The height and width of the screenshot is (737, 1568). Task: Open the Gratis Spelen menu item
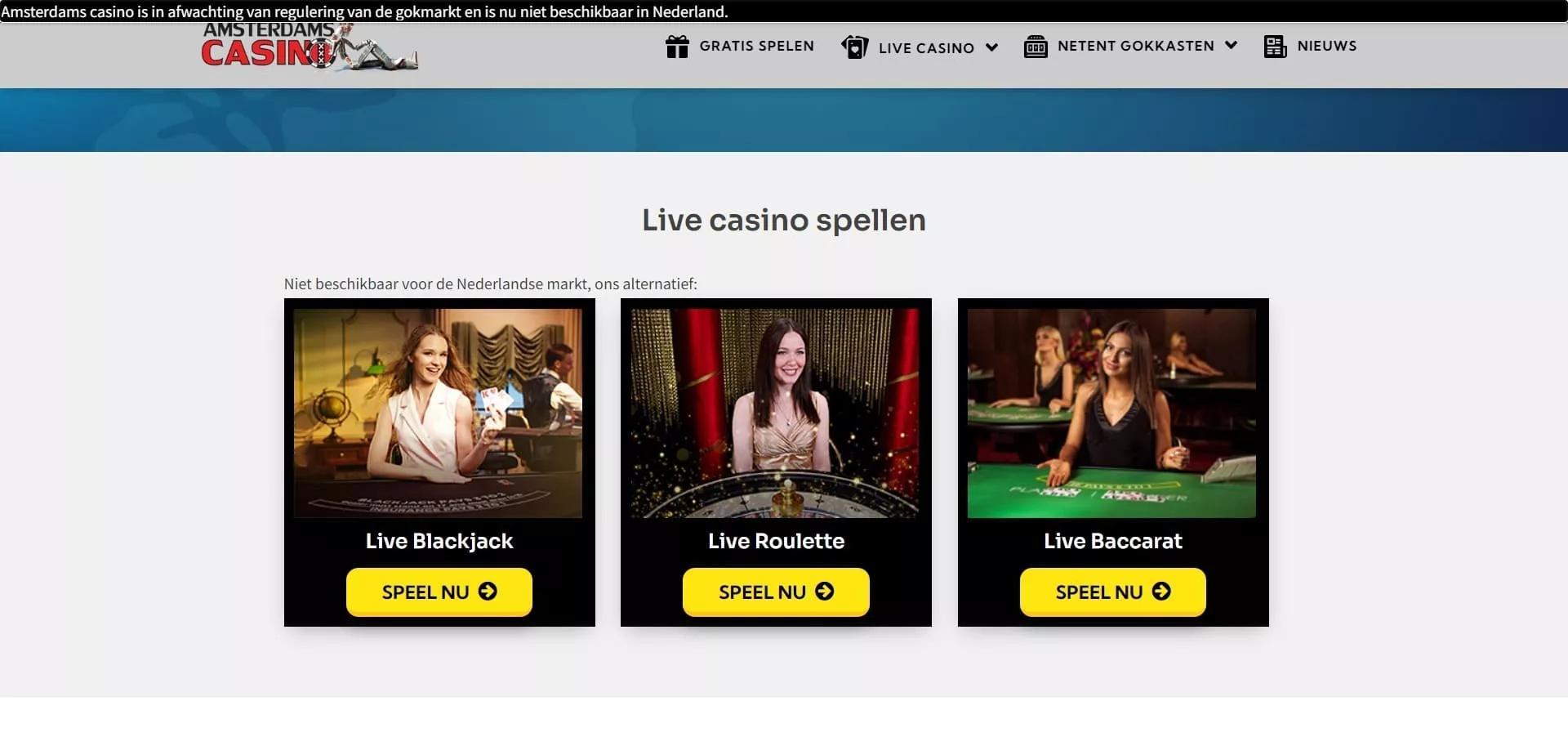pyautogui.click(x=756, y=46)
